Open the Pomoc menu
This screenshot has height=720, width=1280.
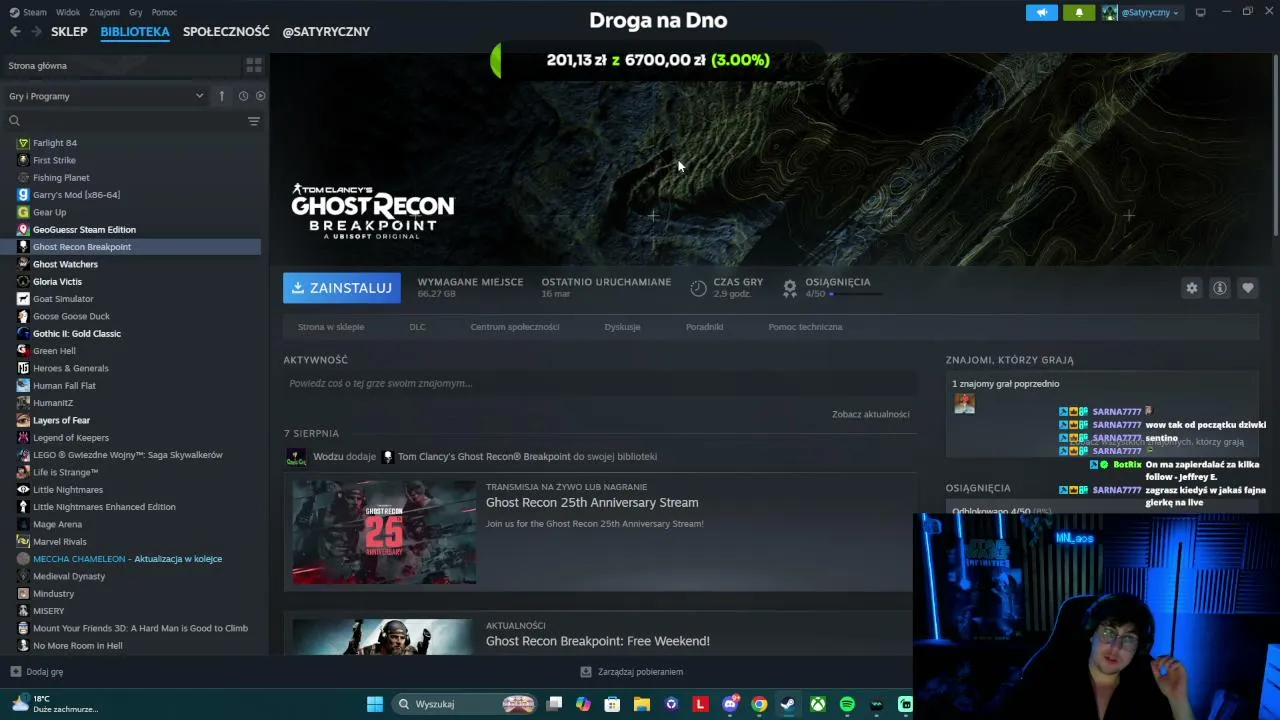tap(164, 12)
